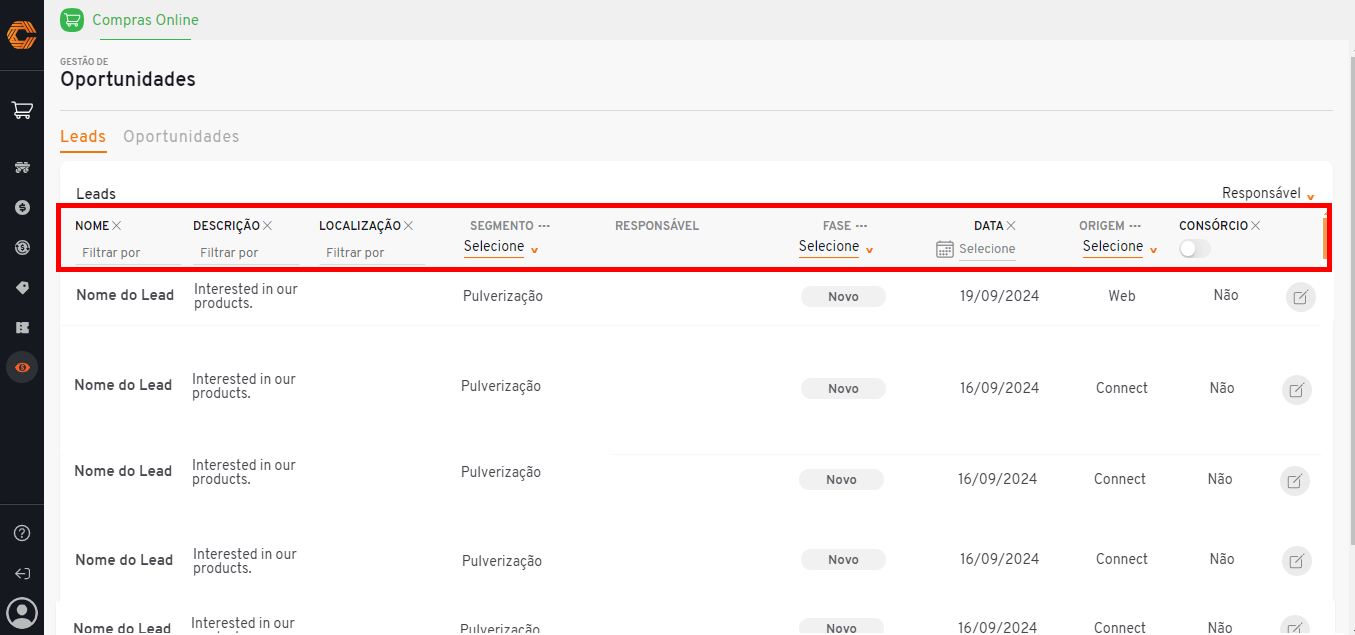Image resolution: width=1355 pixels, height=635 pixels.
Task: Select the highlighted eye sidebar icon
Action: 22,367
